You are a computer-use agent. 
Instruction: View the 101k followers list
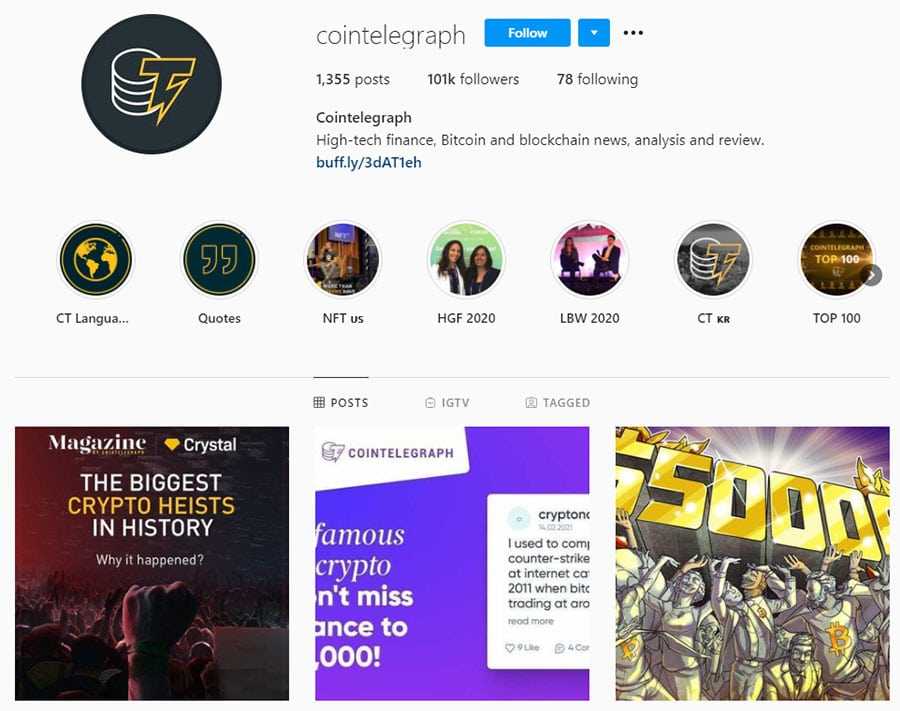[x=473, y=79]
